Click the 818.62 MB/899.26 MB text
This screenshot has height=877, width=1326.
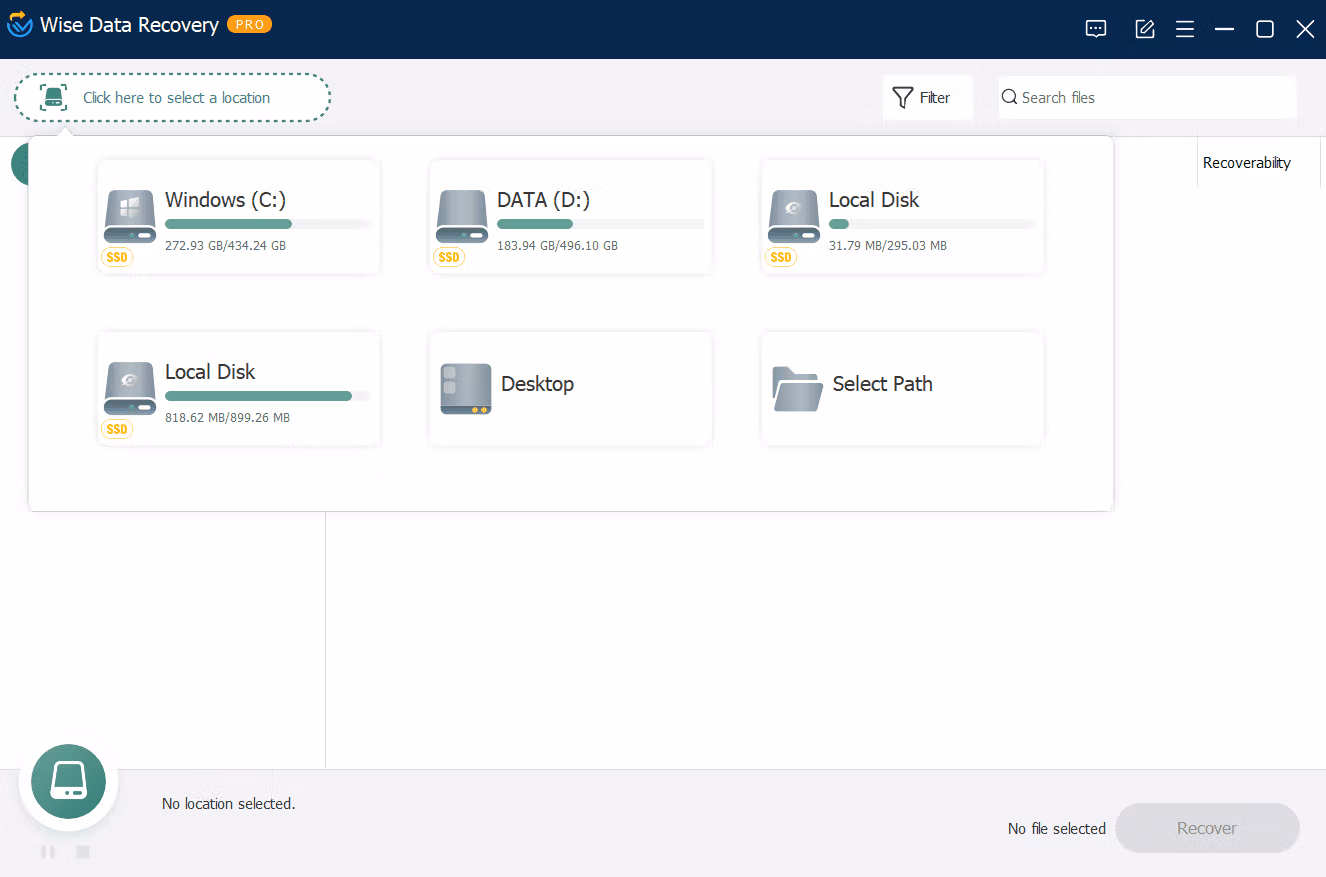[x=227, y=417]
